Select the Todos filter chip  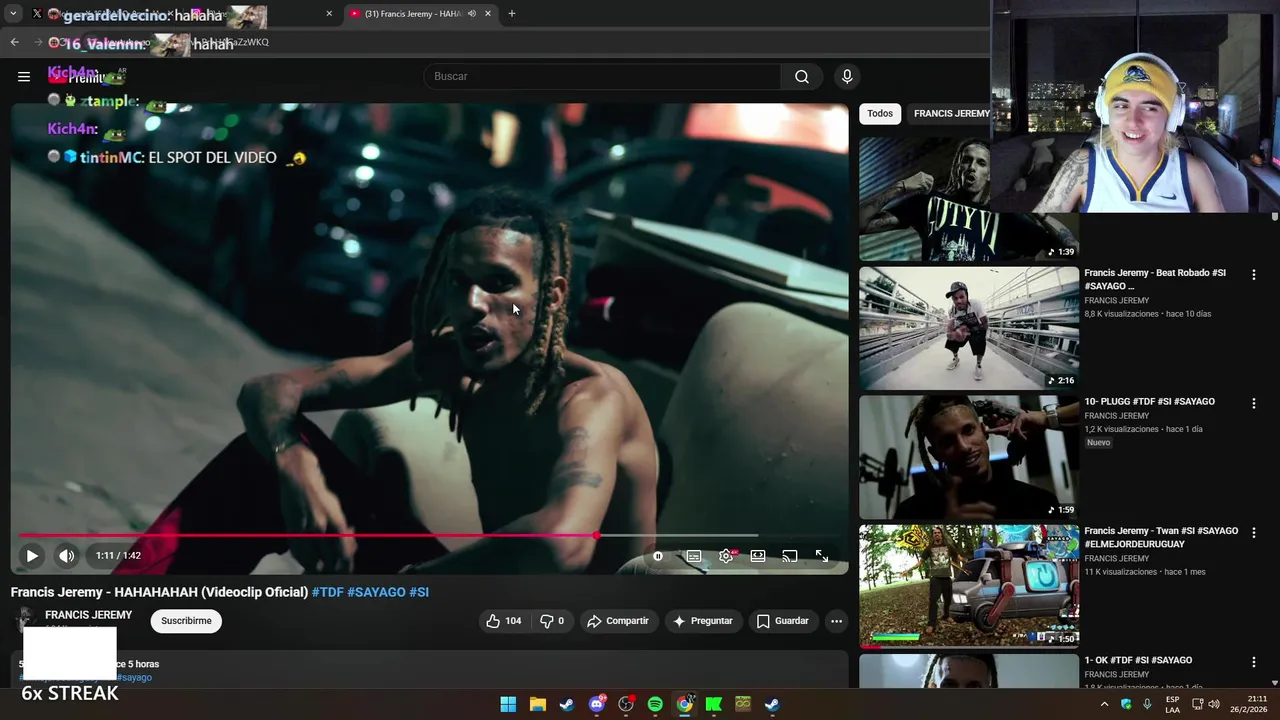pos(880,113)
